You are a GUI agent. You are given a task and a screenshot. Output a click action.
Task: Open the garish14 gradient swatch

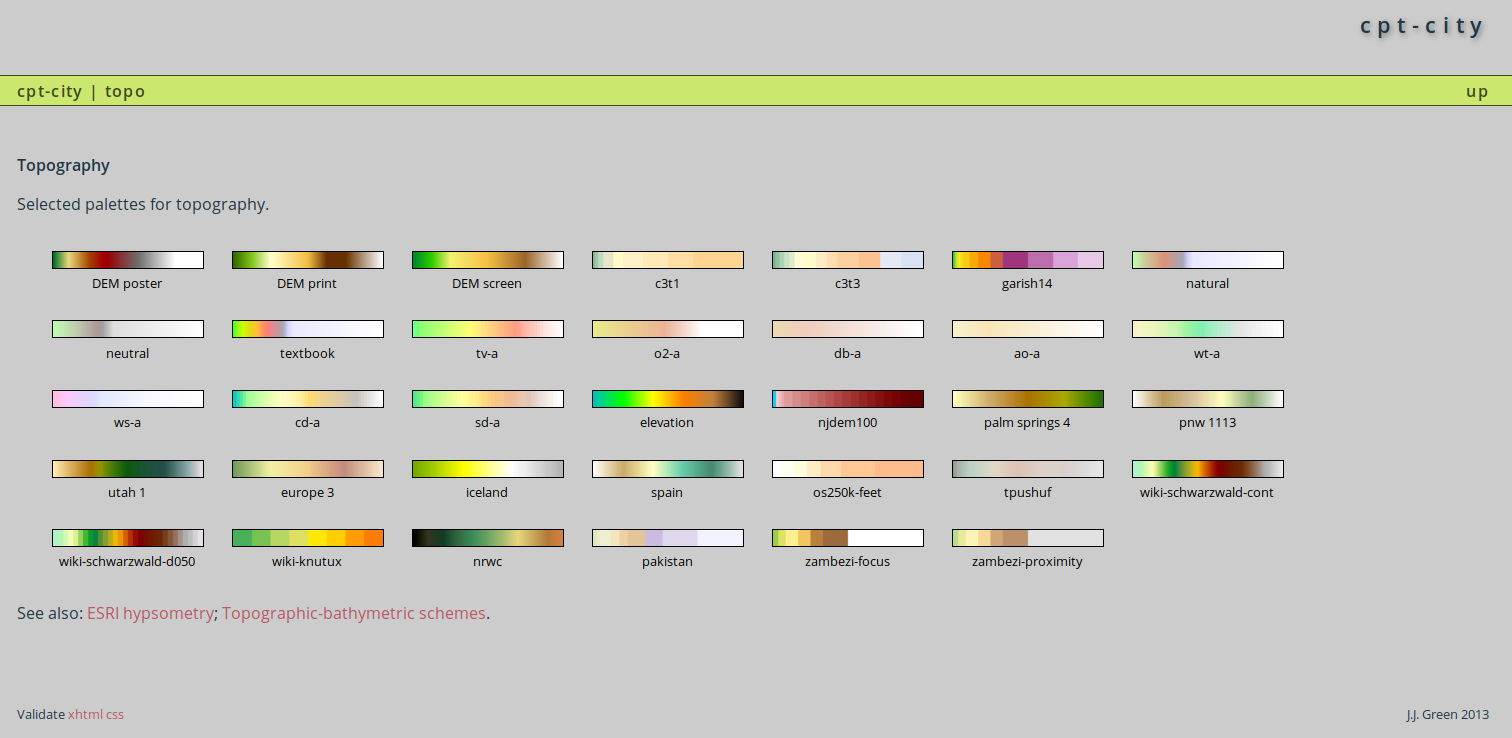[x=1028, y=260]
